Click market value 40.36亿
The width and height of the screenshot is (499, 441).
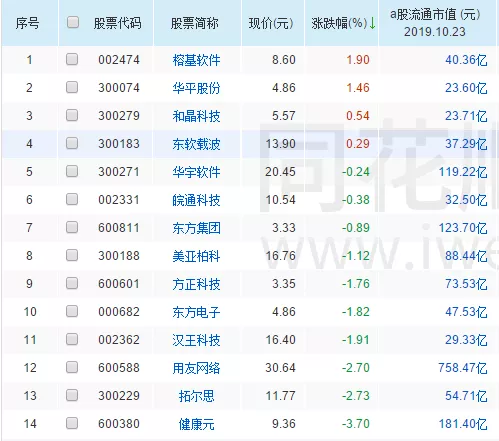(x=466, y=60)
